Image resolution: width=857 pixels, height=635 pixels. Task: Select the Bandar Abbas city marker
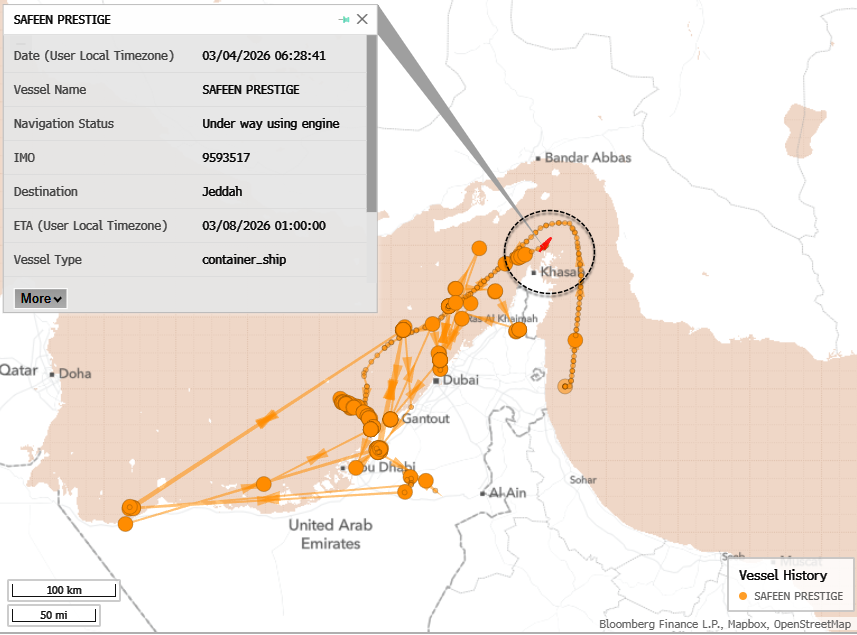pos(537,158)
